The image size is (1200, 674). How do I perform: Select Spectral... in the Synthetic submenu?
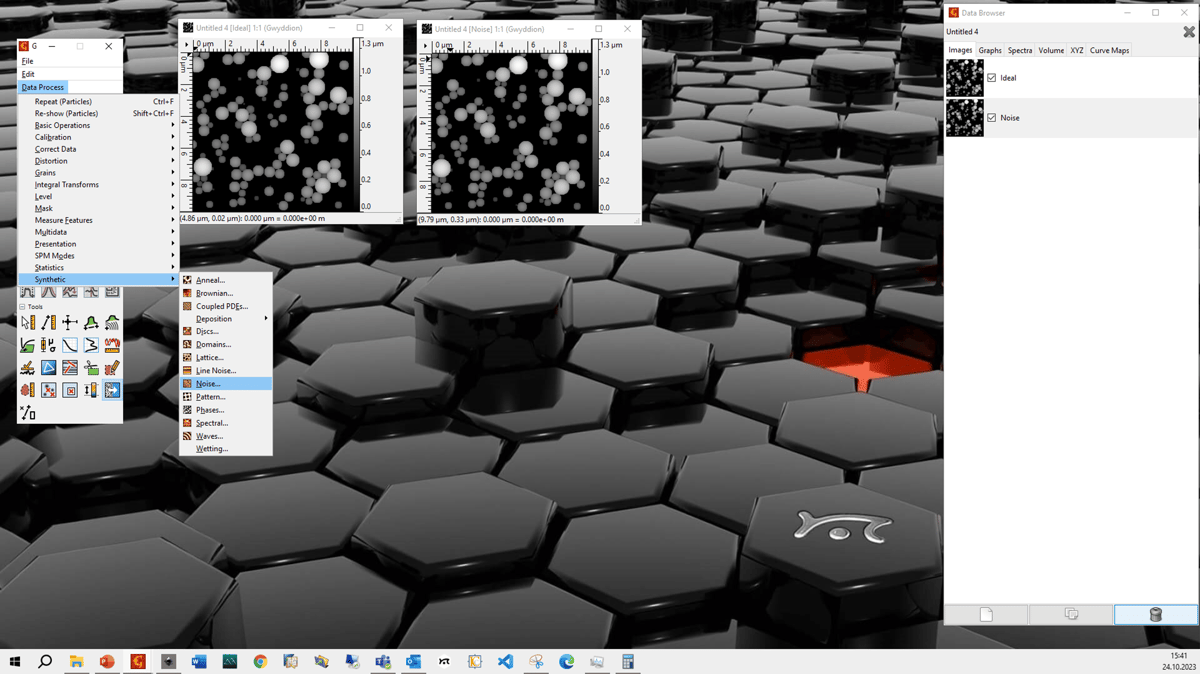coord(225,423)
